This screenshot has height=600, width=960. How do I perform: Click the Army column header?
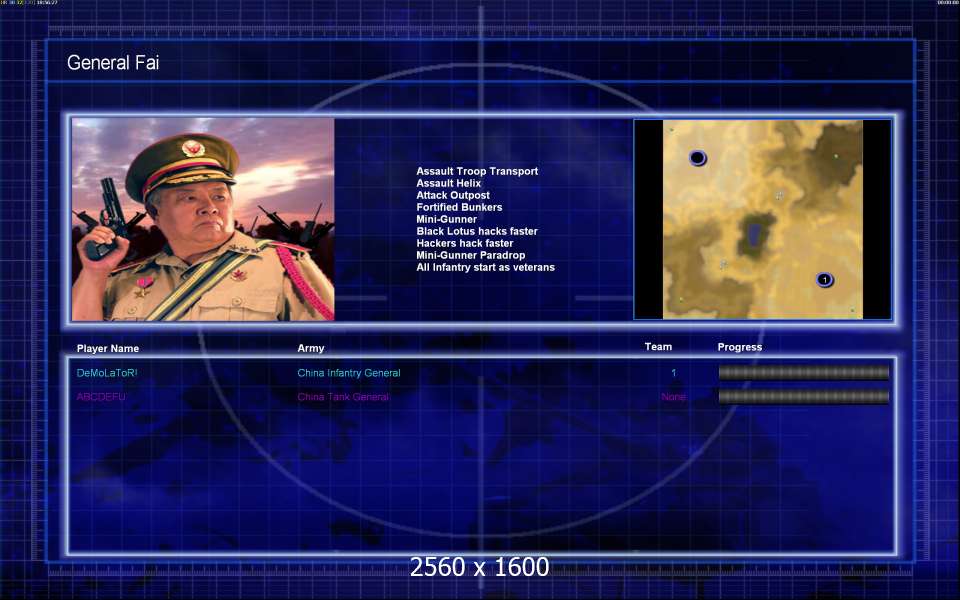(311, 348)
